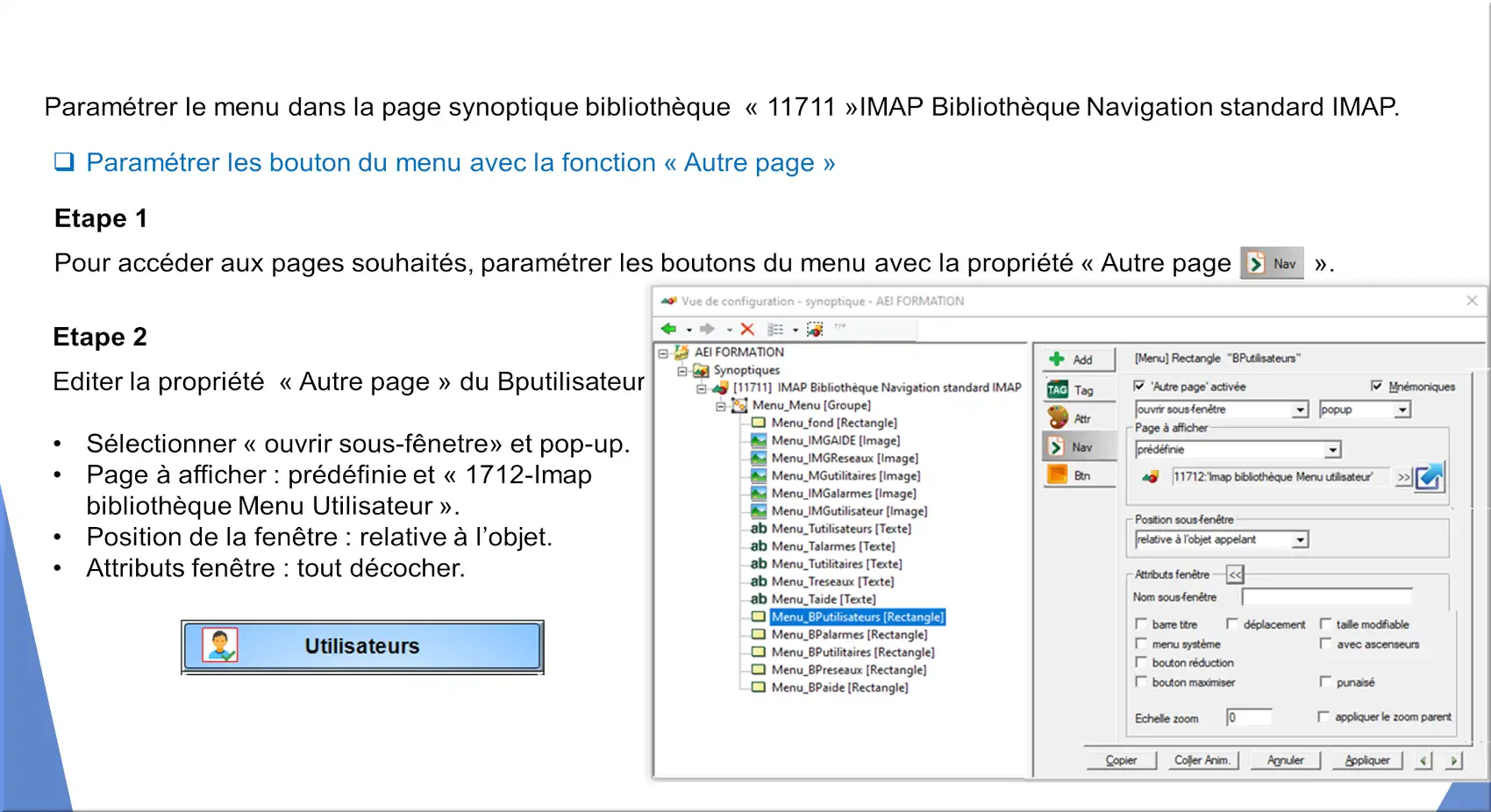Select Menu_IMGalarmes [Image] item

(x=844, y=493)
